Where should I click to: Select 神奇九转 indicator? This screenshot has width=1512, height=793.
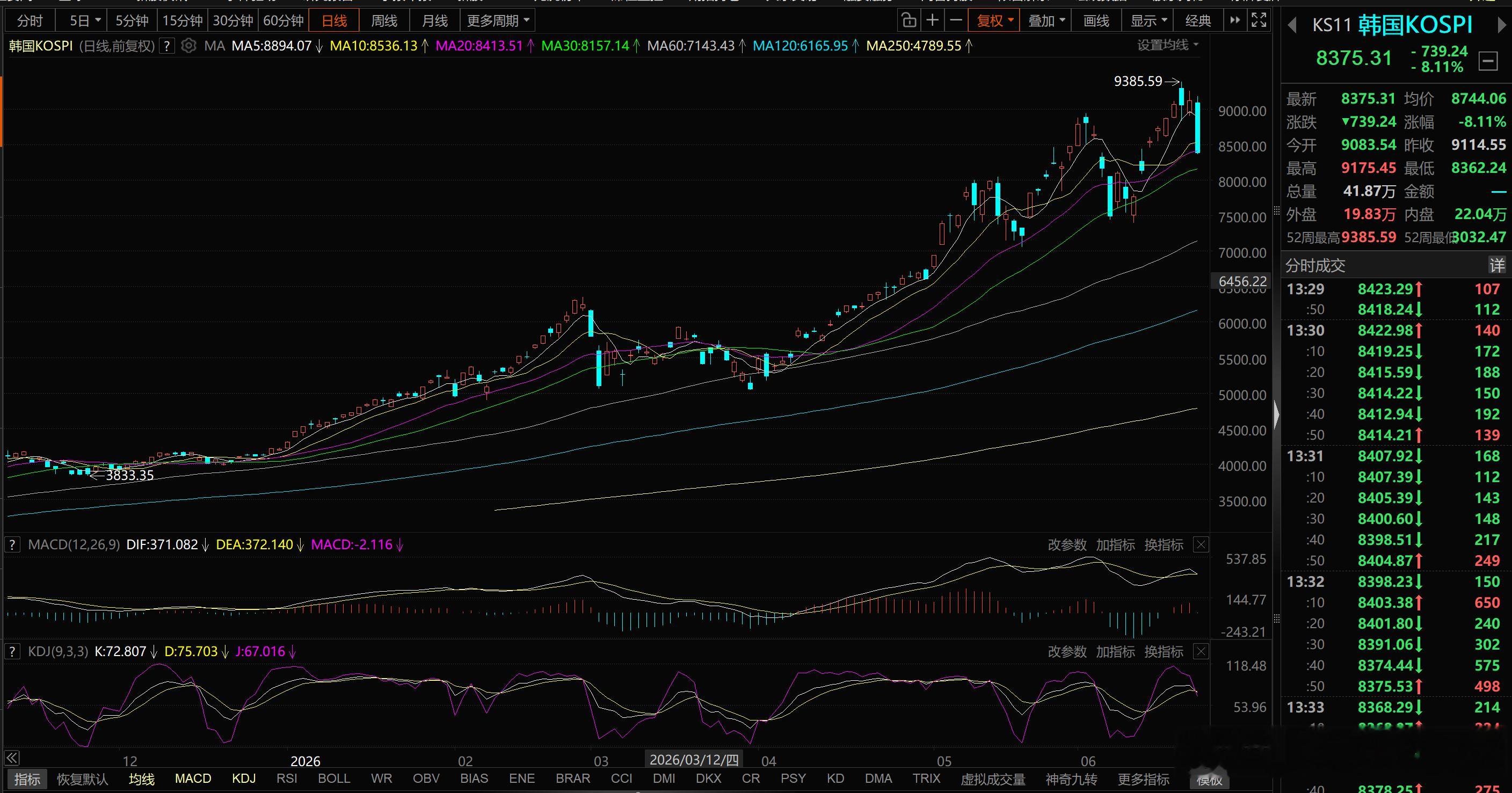point(1071,779)
